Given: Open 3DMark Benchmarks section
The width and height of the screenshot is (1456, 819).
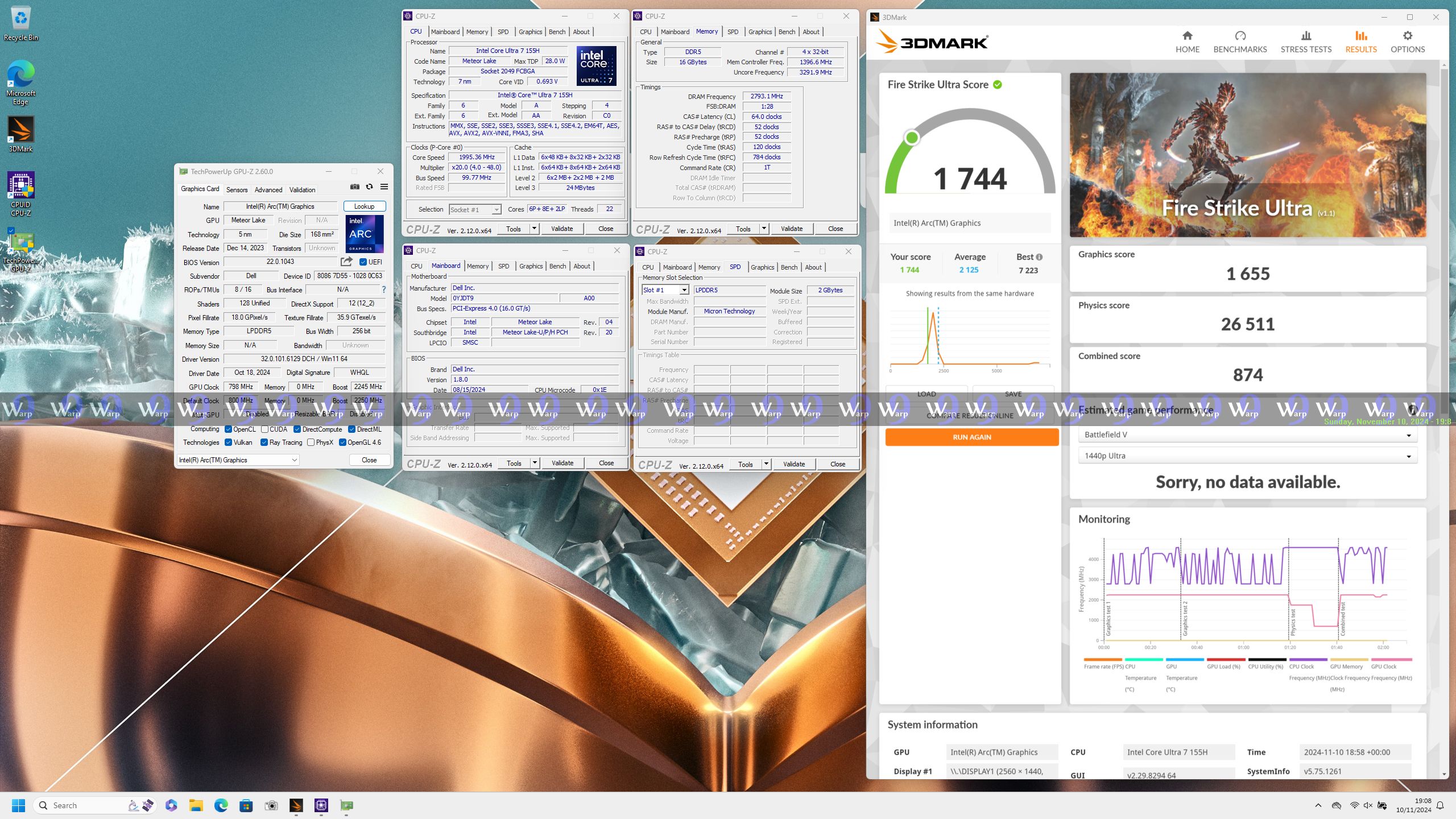Looking at the screenshot, I should click(1240, 43).
